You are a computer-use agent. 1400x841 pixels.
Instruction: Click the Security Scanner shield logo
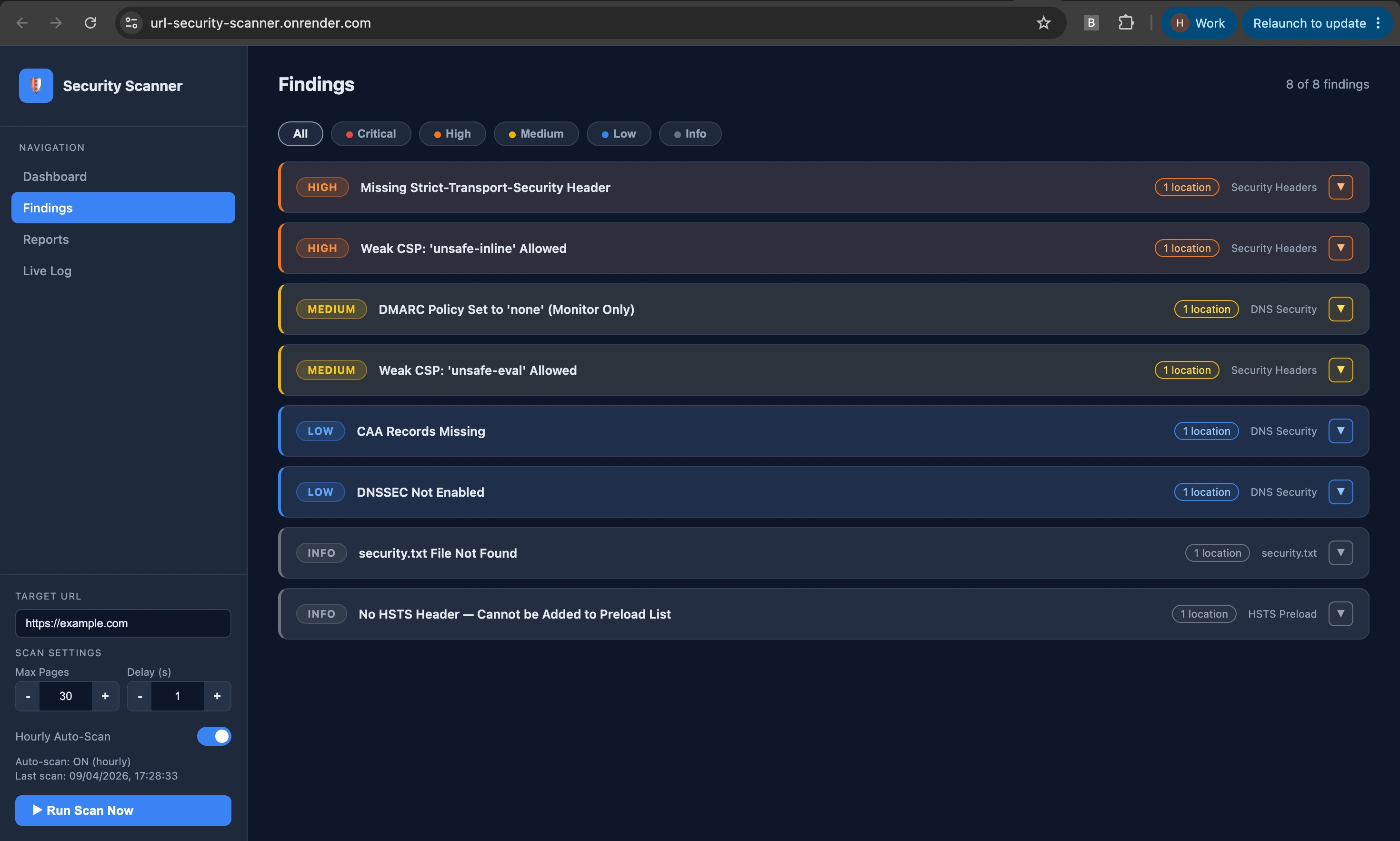click(x=36, y=86)
